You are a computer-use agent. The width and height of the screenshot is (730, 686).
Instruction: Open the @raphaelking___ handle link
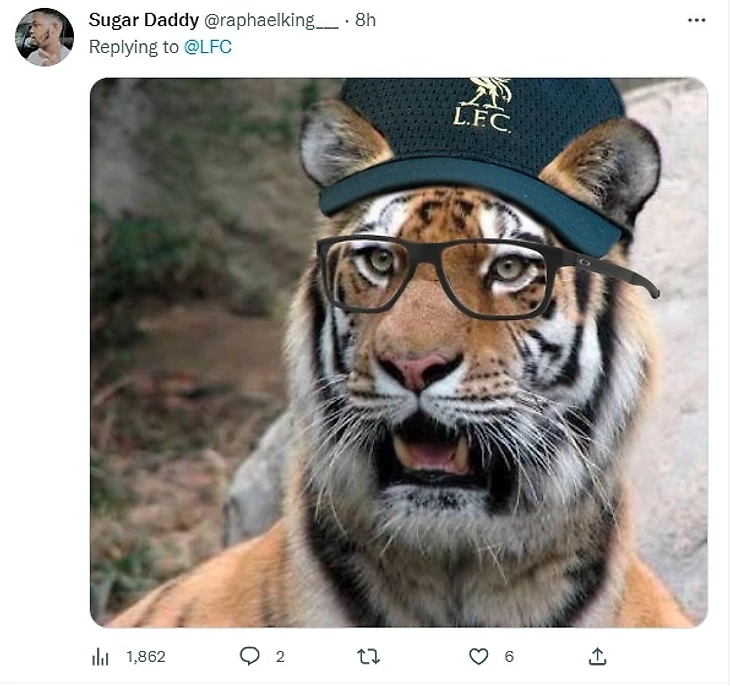click(271, 20)
